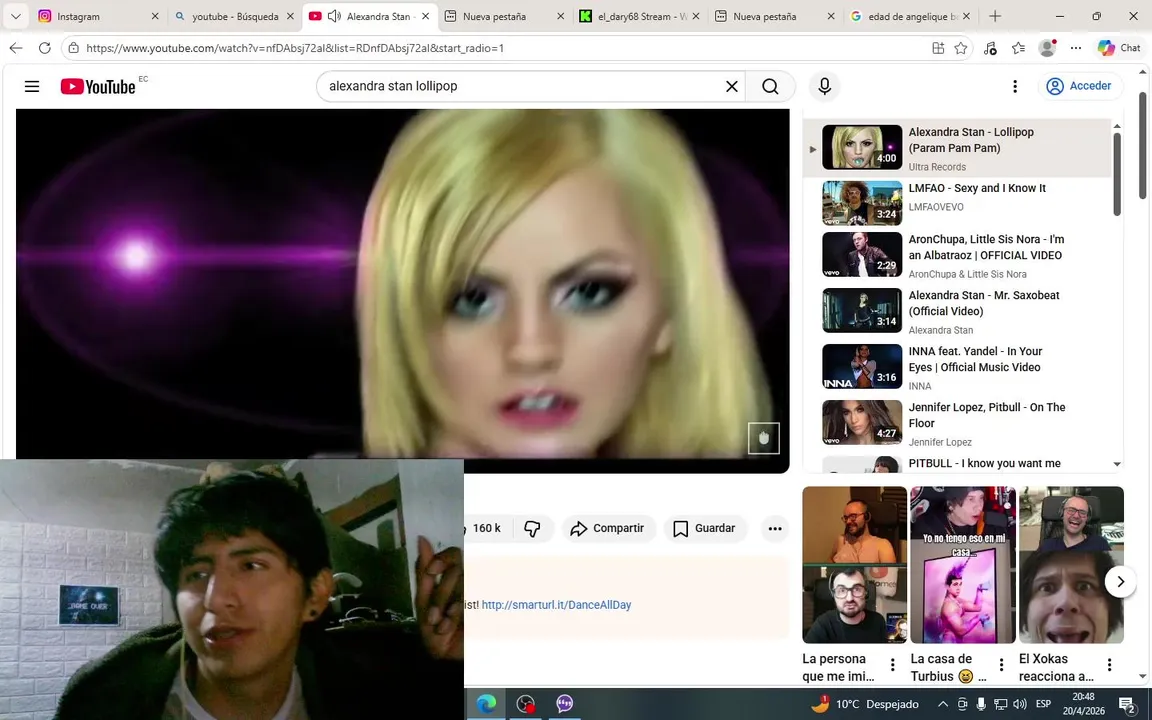Add this page to favorites star

(x=960, y=48)
